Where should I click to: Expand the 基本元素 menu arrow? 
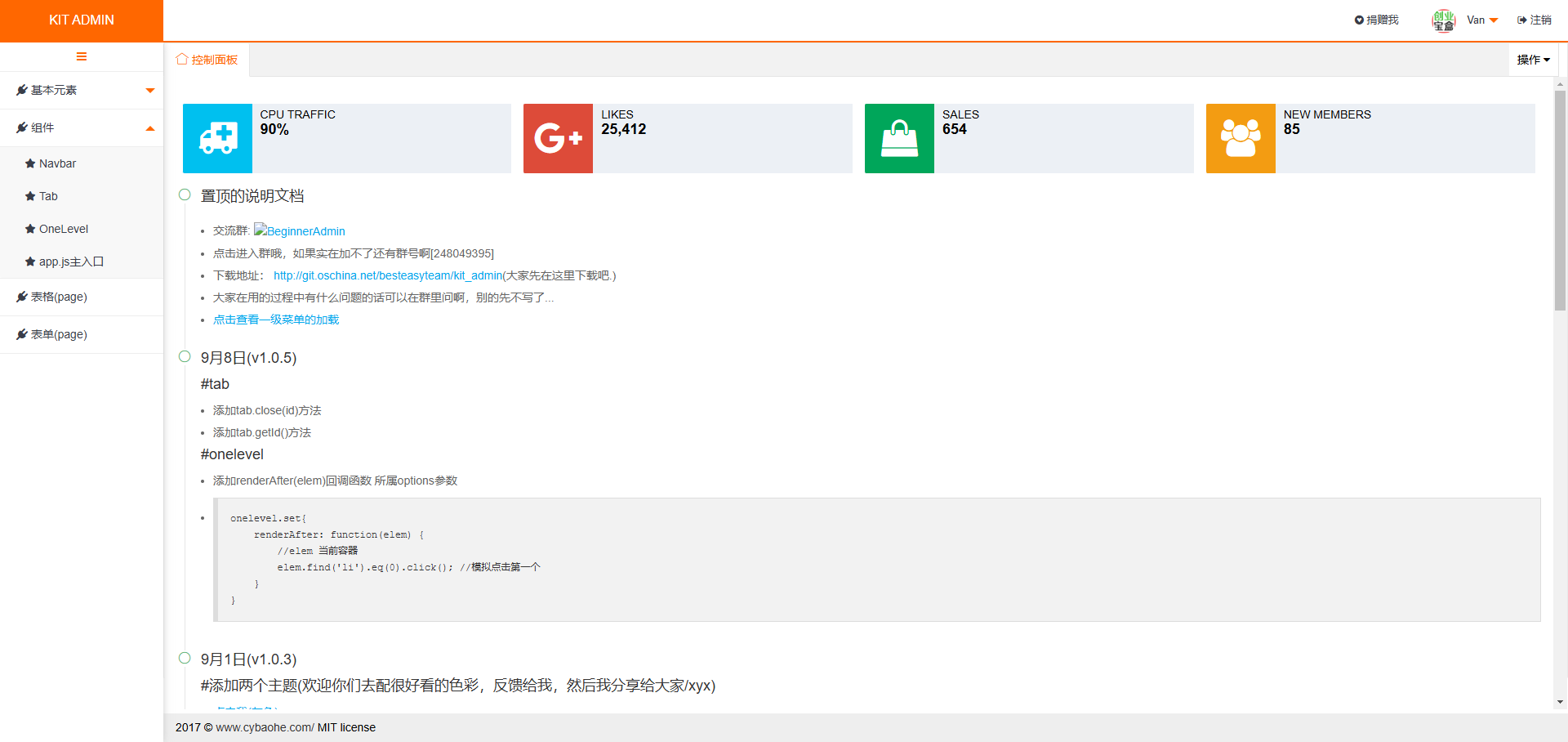[x=150, y=91]
